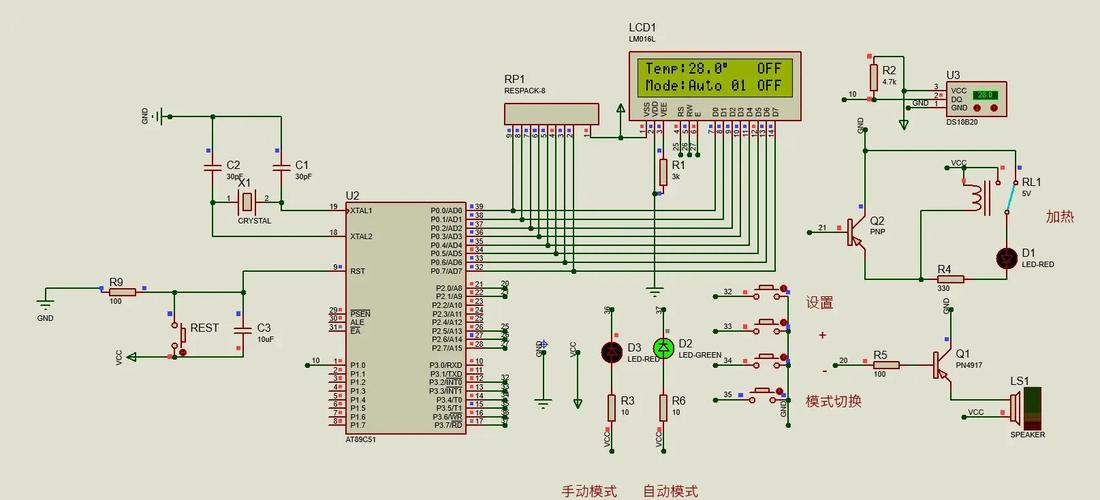Select capacitor C1 30pF
The height and width of the screenshot is (500, 1100).
(281, 168)
